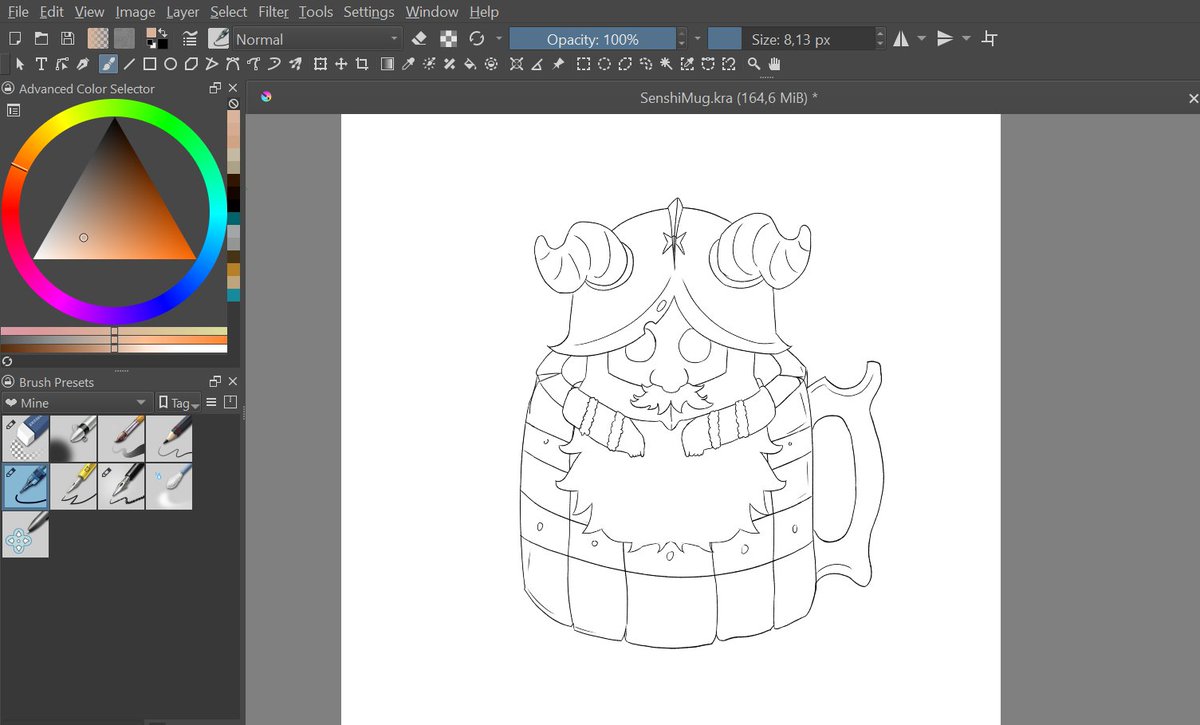Select the Zoom tool
The width and height of the screenshot is (1200, 725).
coord(754,64)
